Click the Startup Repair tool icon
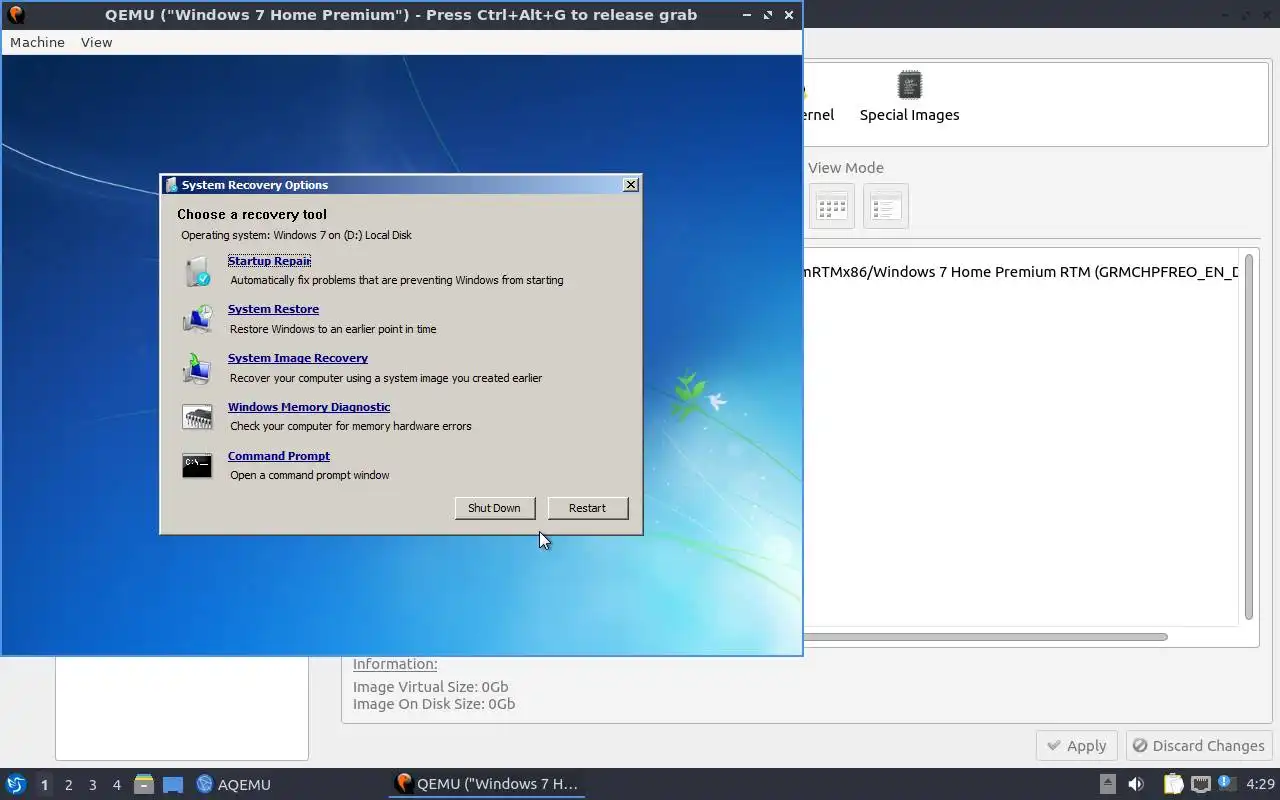The image size is (1280, 800). tap(197, 271)
